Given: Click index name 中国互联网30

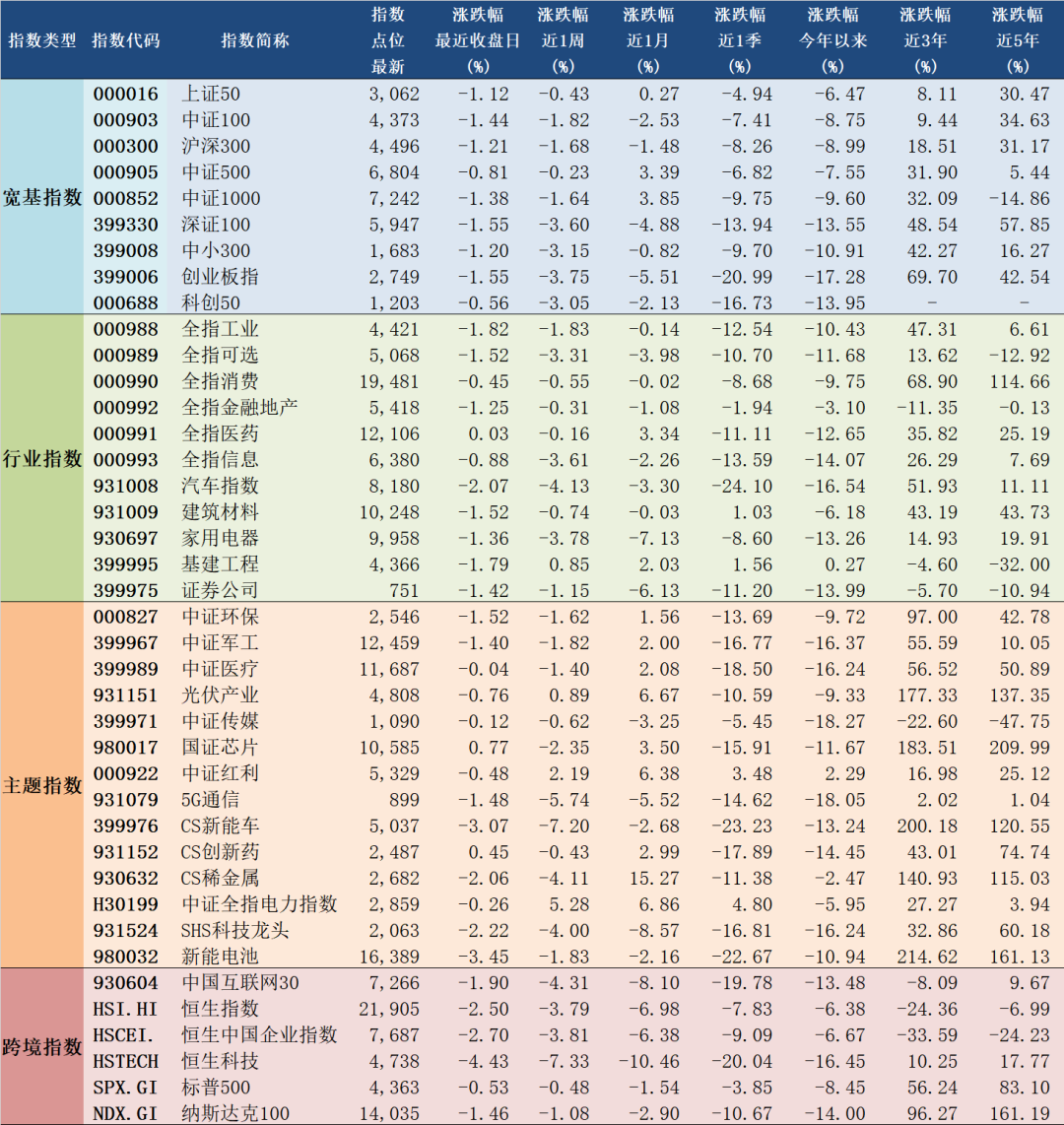Looking at the screenshot, I should click(x=240, y=983).
